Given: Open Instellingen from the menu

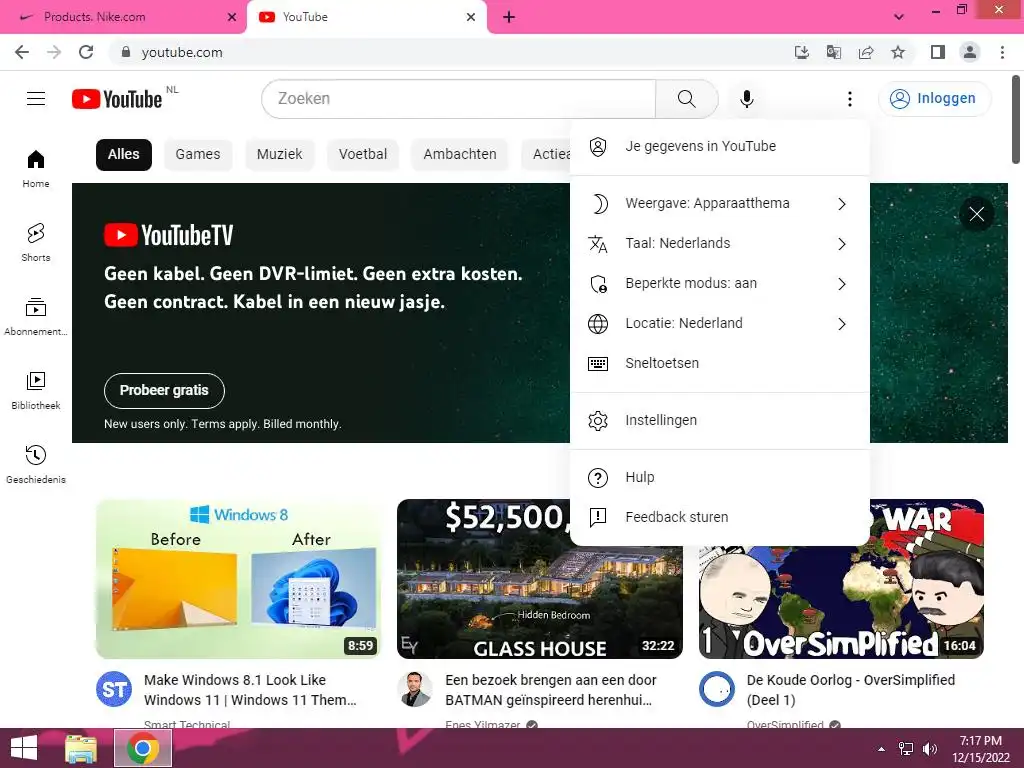Looking at the screenshot, I should 720,420.
